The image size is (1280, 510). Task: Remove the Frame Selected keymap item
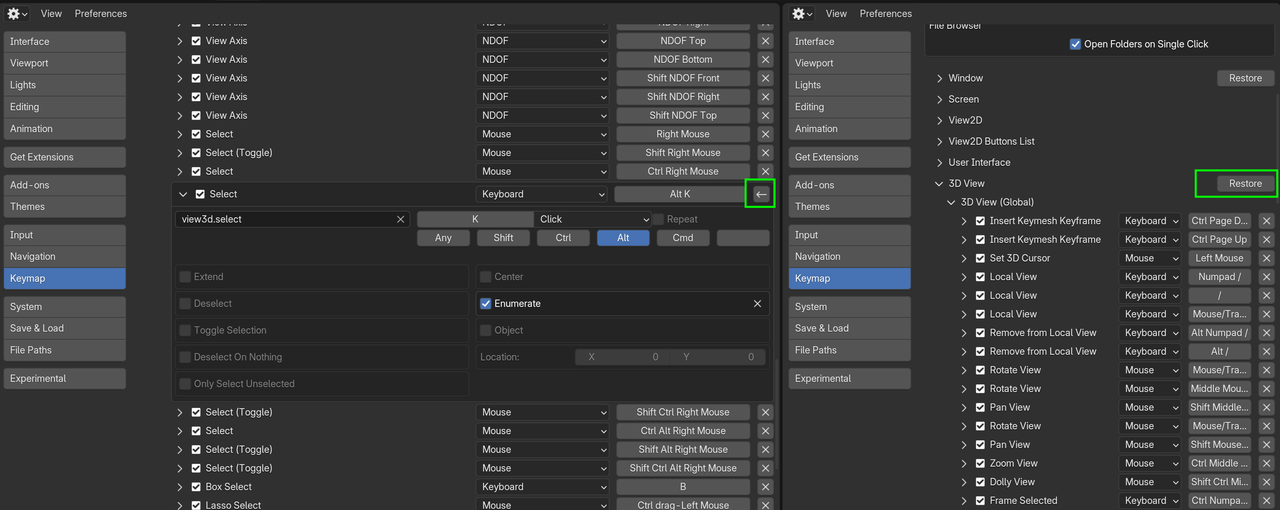1266,500
